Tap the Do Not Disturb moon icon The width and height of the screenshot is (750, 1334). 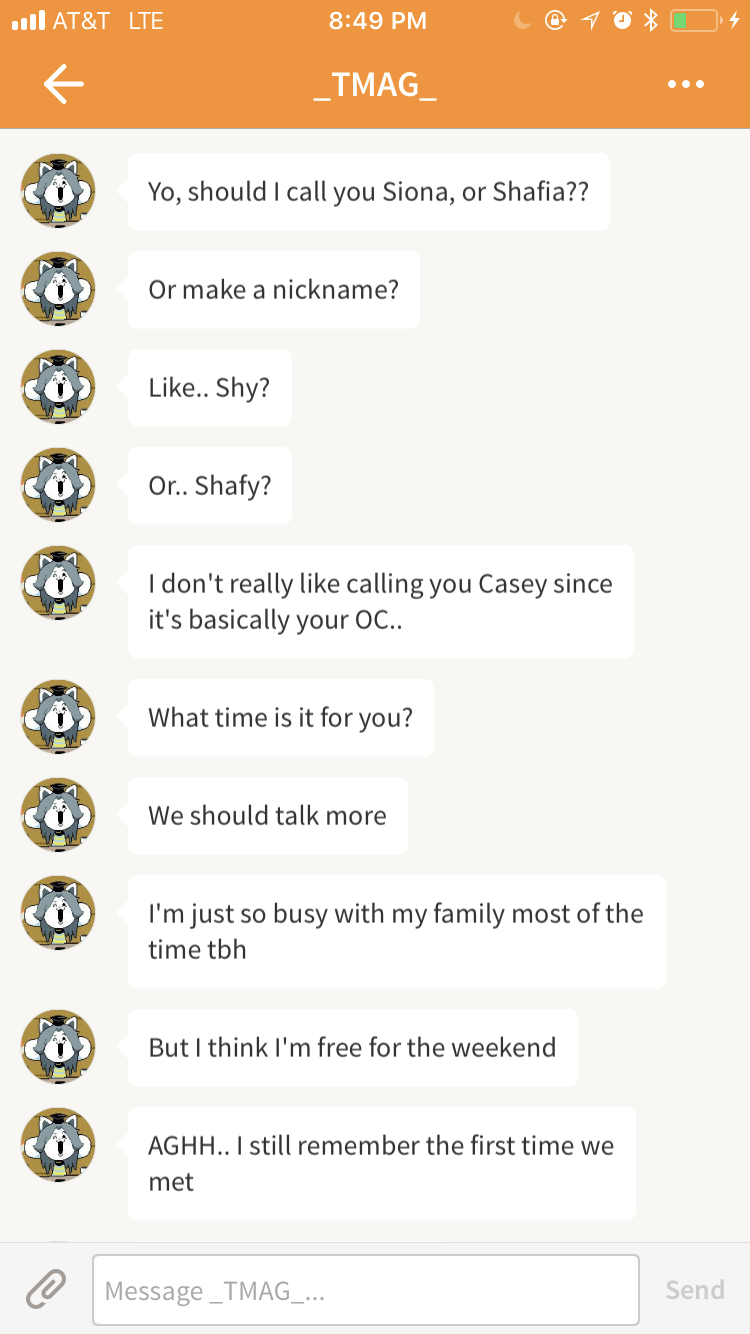[522, 20]
